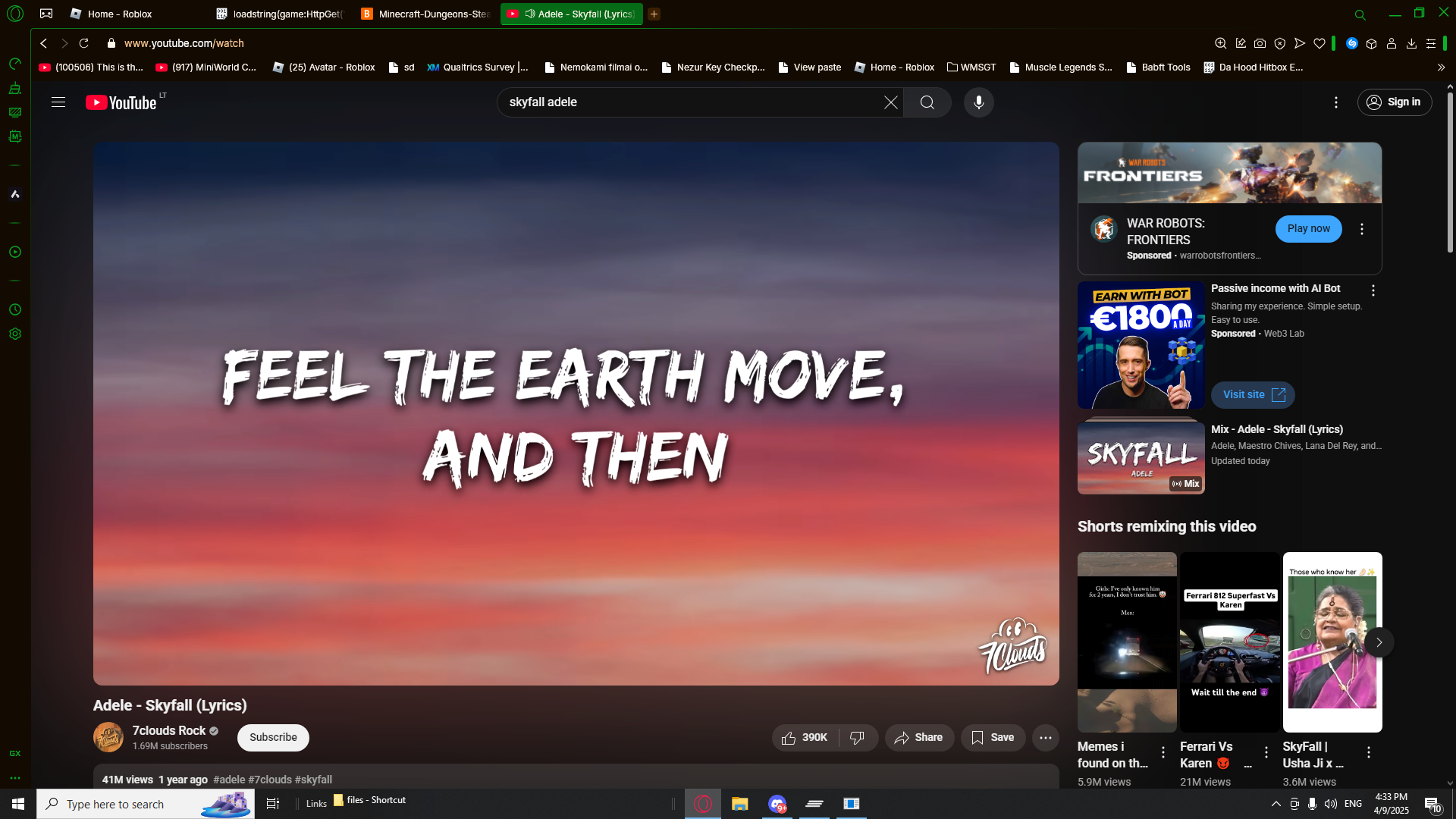Open the sidebar Player icon
Screen dimensions: 1456x819
(x=15, y=252)
